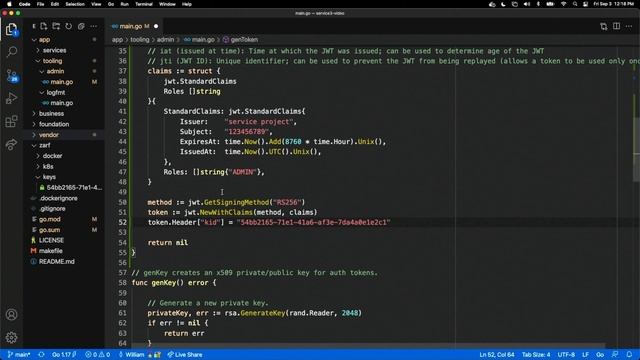Viewport: 640px width, 360px height.
Task: Open the Explorer view in the activity bar
Action: click(11, 29)
